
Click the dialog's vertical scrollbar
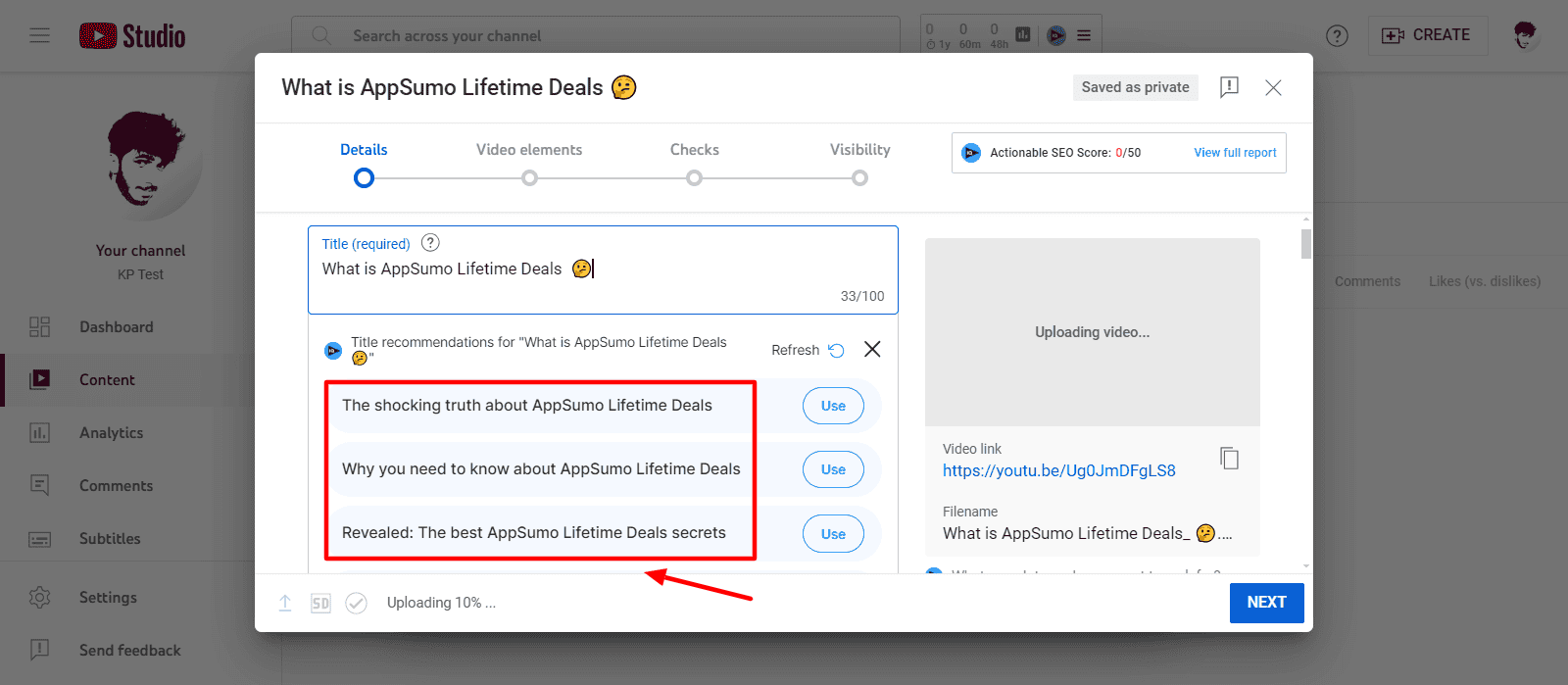1305,243
